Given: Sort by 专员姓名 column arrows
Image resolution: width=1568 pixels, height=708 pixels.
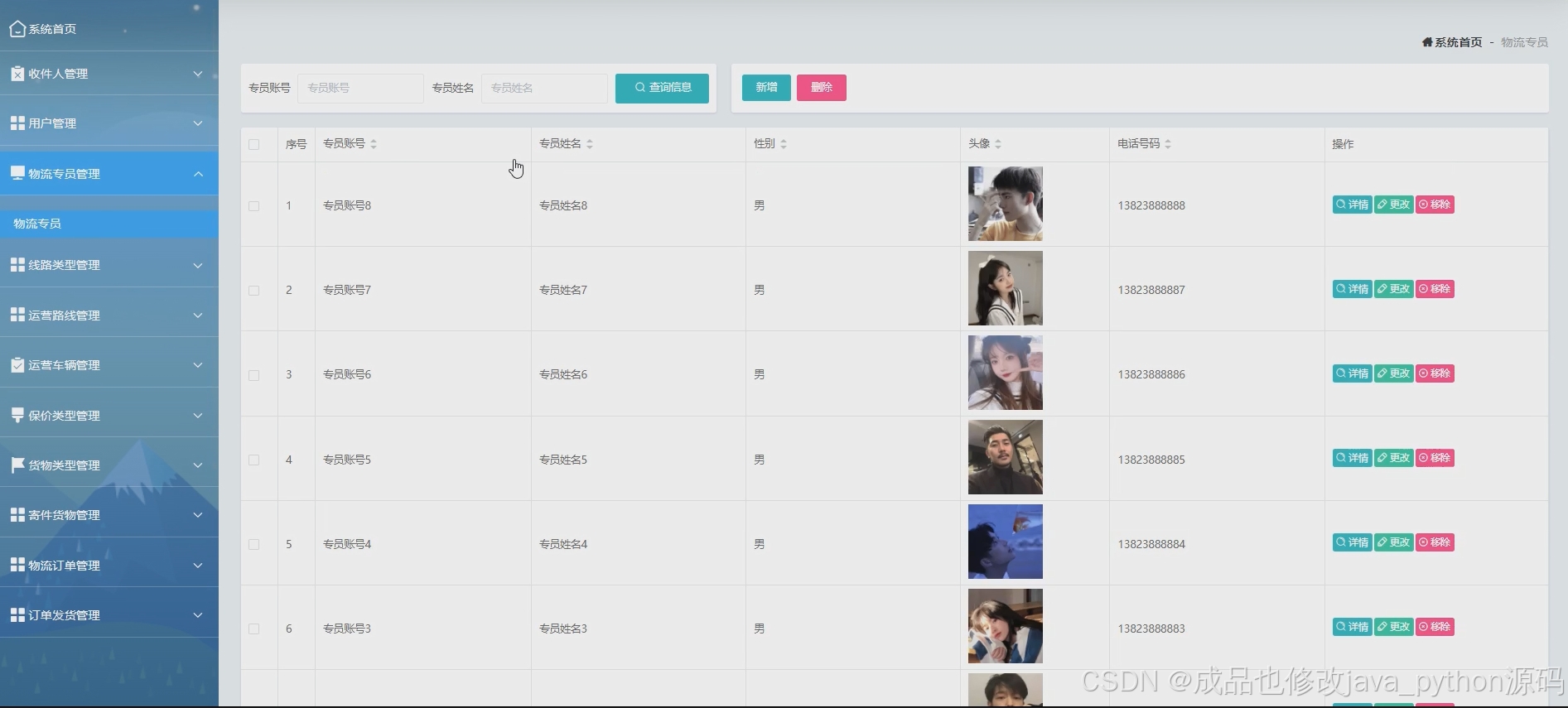Looking at the screenshot, I should pos(590,144).
